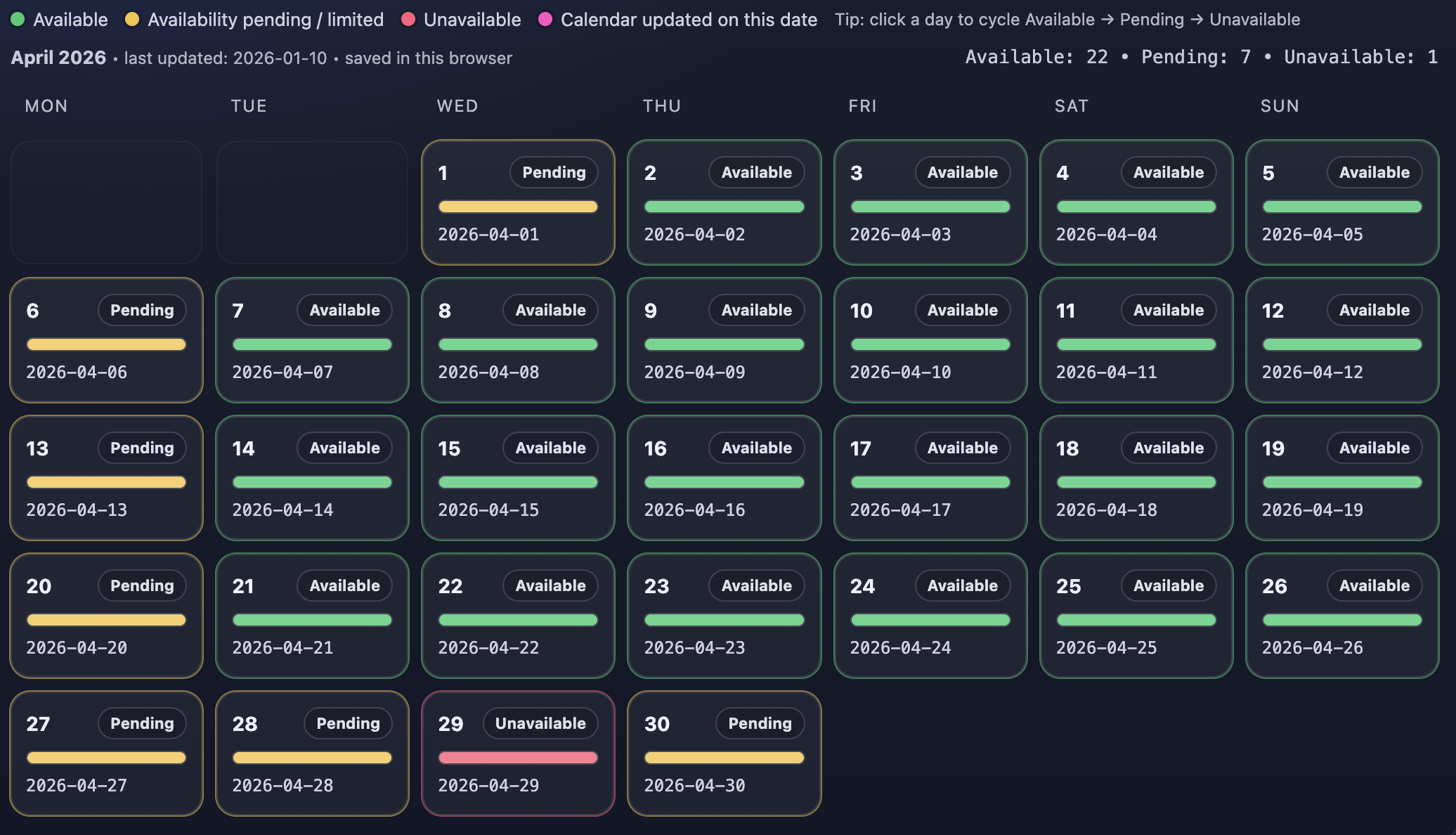
Task: Click the green bar on April 10
Action: (x=930, y=344)
